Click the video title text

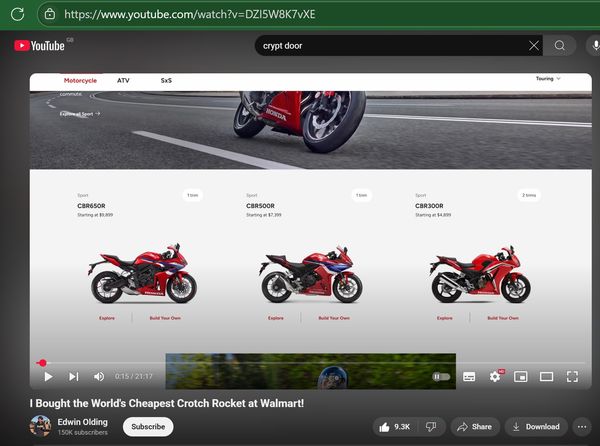pyautogui.click(x=167, y=403)
